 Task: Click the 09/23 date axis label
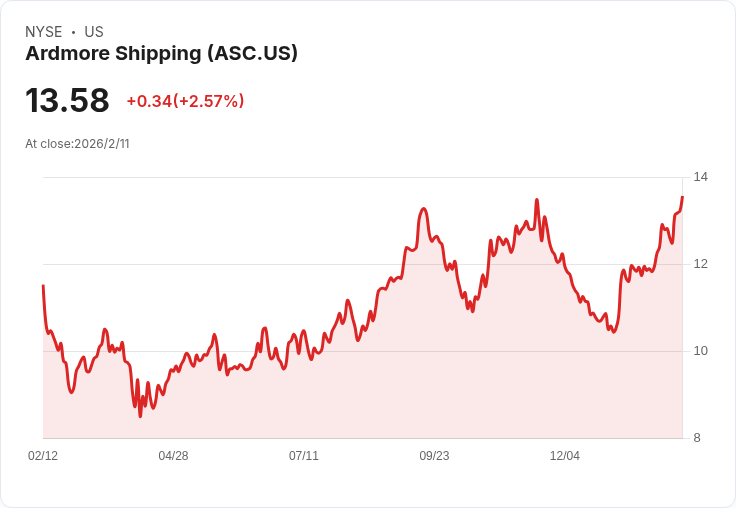tap(434, 456)
